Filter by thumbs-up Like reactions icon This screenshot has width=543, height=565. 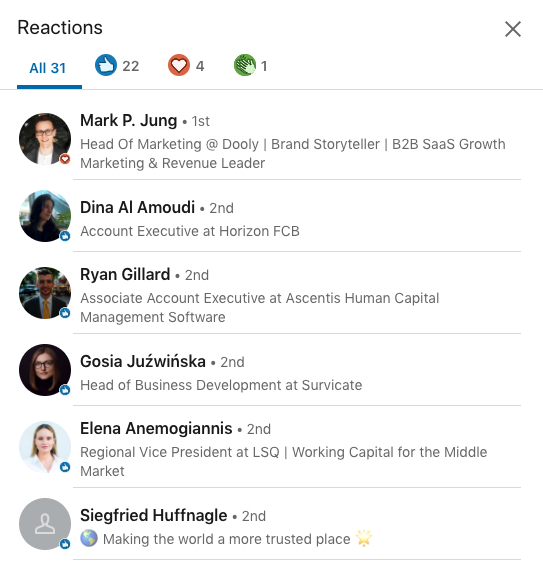tap(106, 65)
